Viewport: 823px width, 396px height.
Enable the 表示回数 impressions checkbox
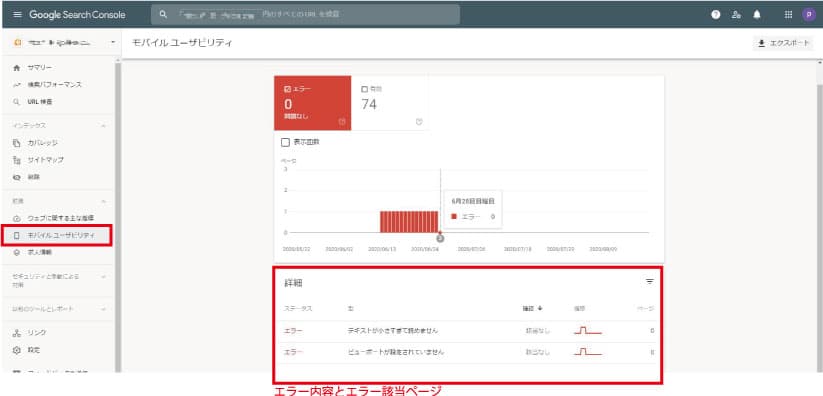(286, 142)
